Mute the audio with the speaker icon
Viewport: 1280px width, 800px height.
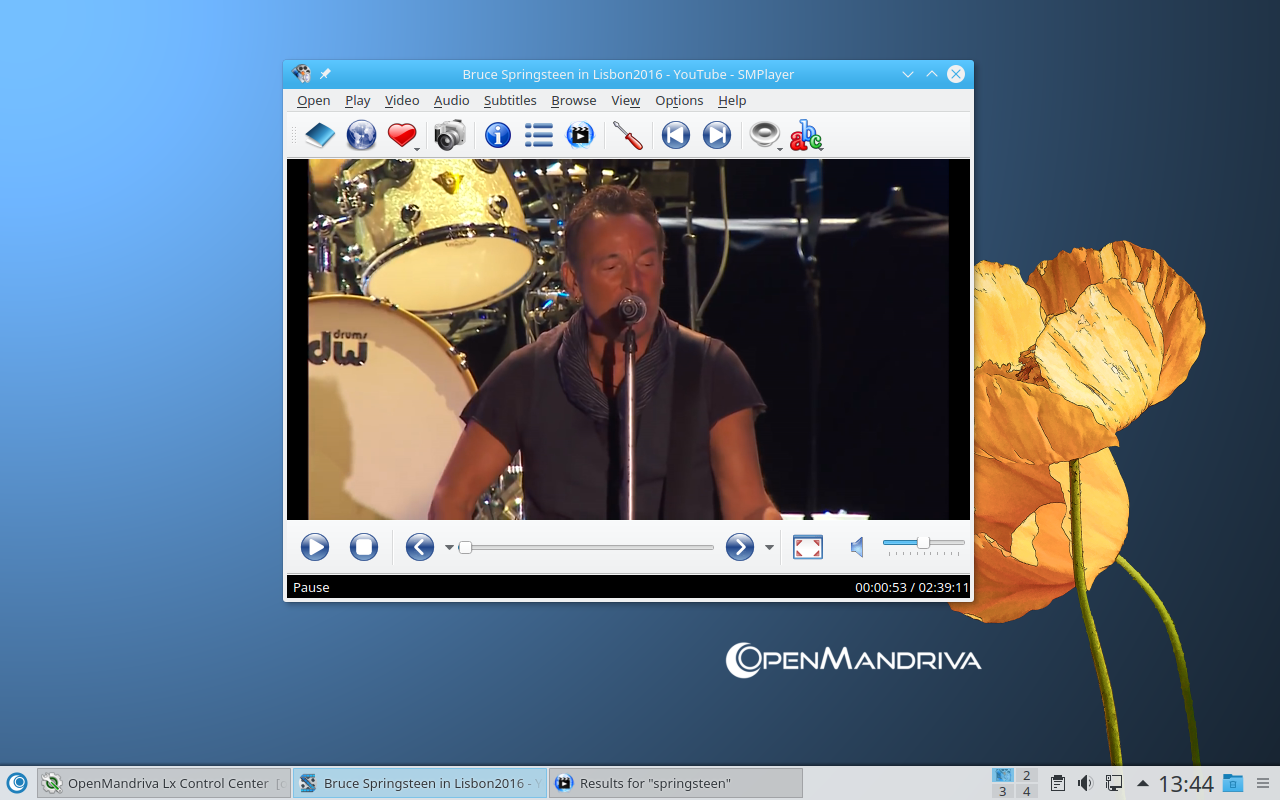(x=857, y=547)
